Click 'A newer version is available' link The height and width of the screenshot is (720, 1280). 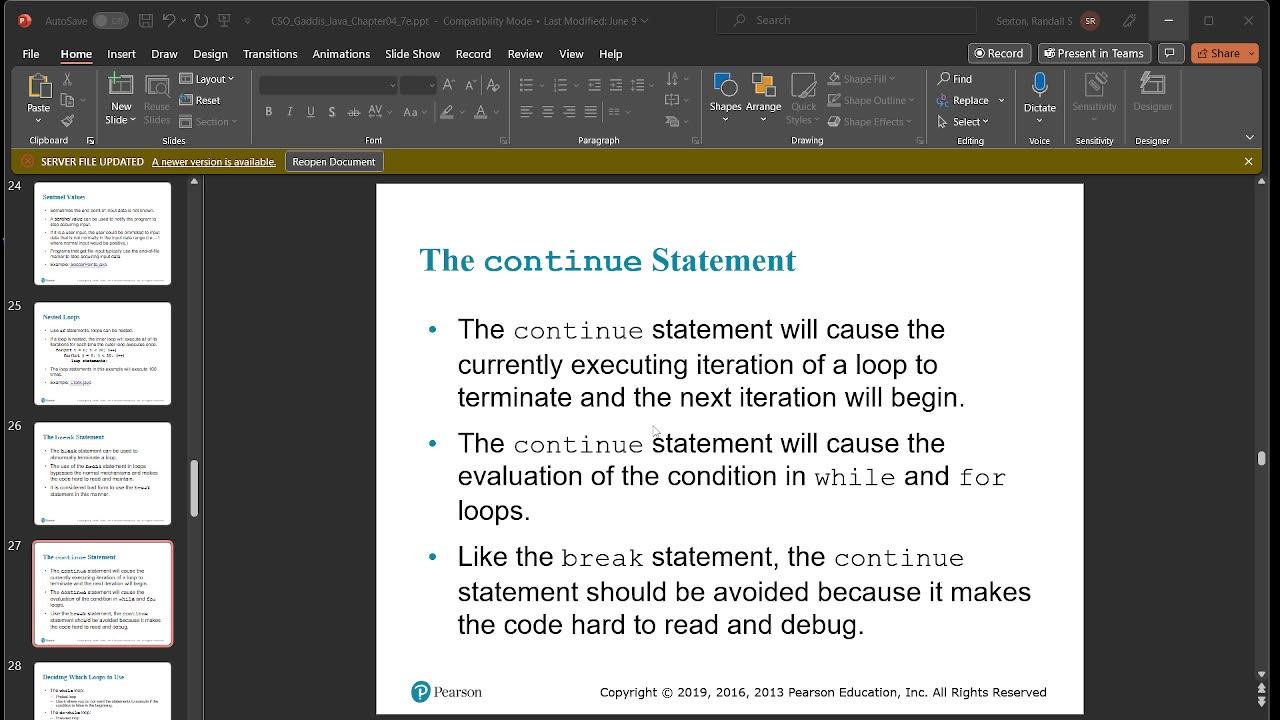214,161
